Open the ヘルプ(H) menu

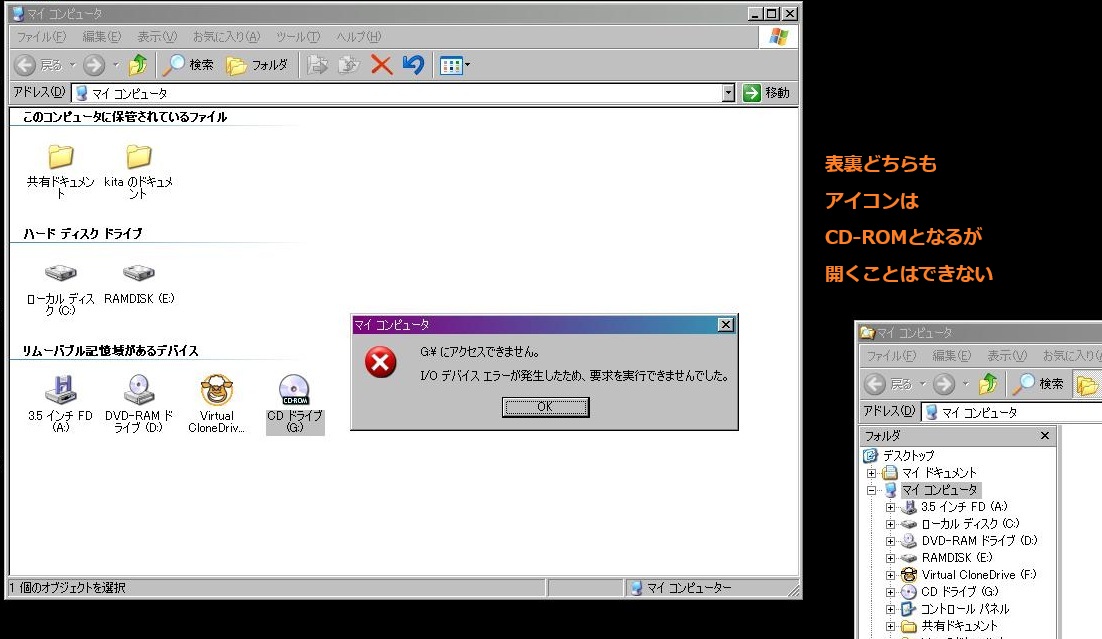[358, 37]
